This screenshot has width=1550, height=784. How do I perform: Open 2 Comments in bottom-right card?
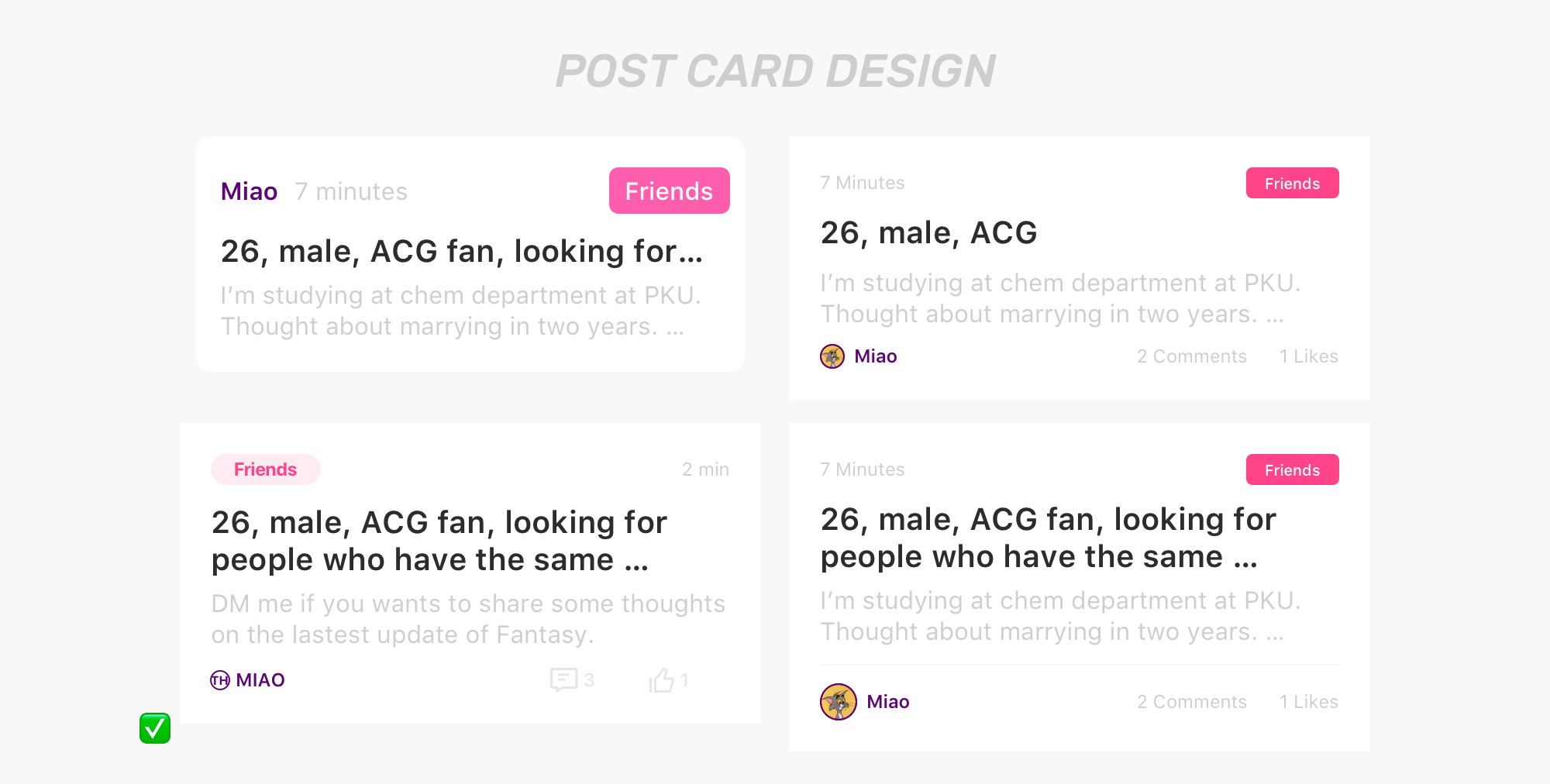1192,702
